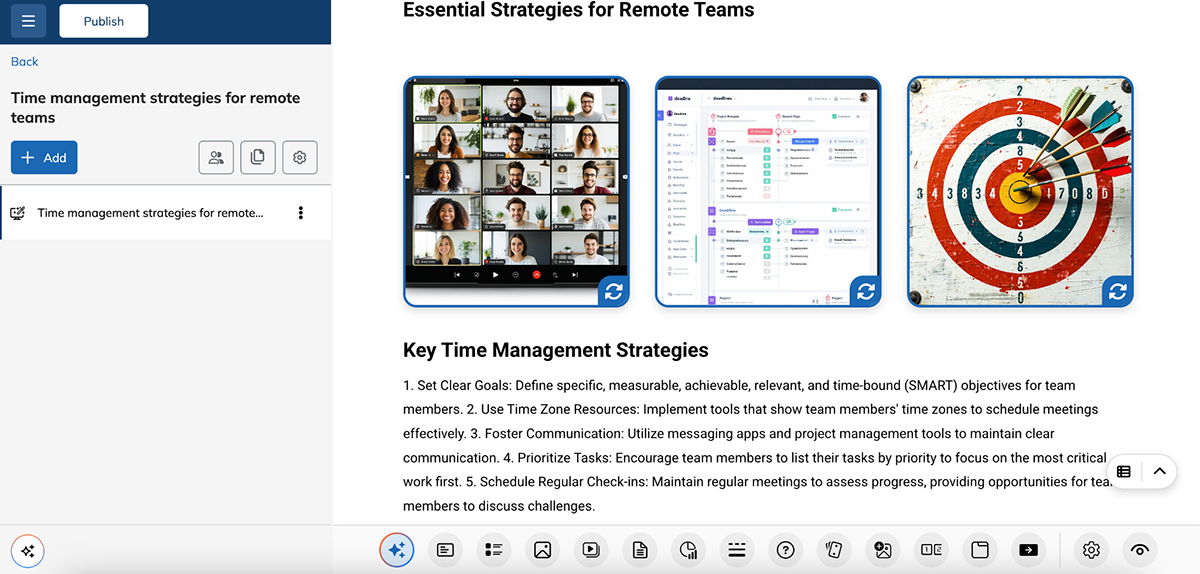Open the gear settings in bottom toolbar
This screenshot has height=574, width=1200.
[1091, 549]
